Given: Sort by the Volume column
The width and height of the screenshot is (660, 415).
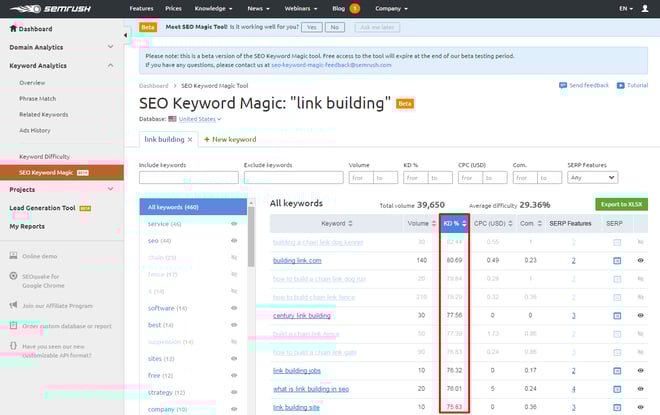Looking at the screenshot, I should pos(421,223).
